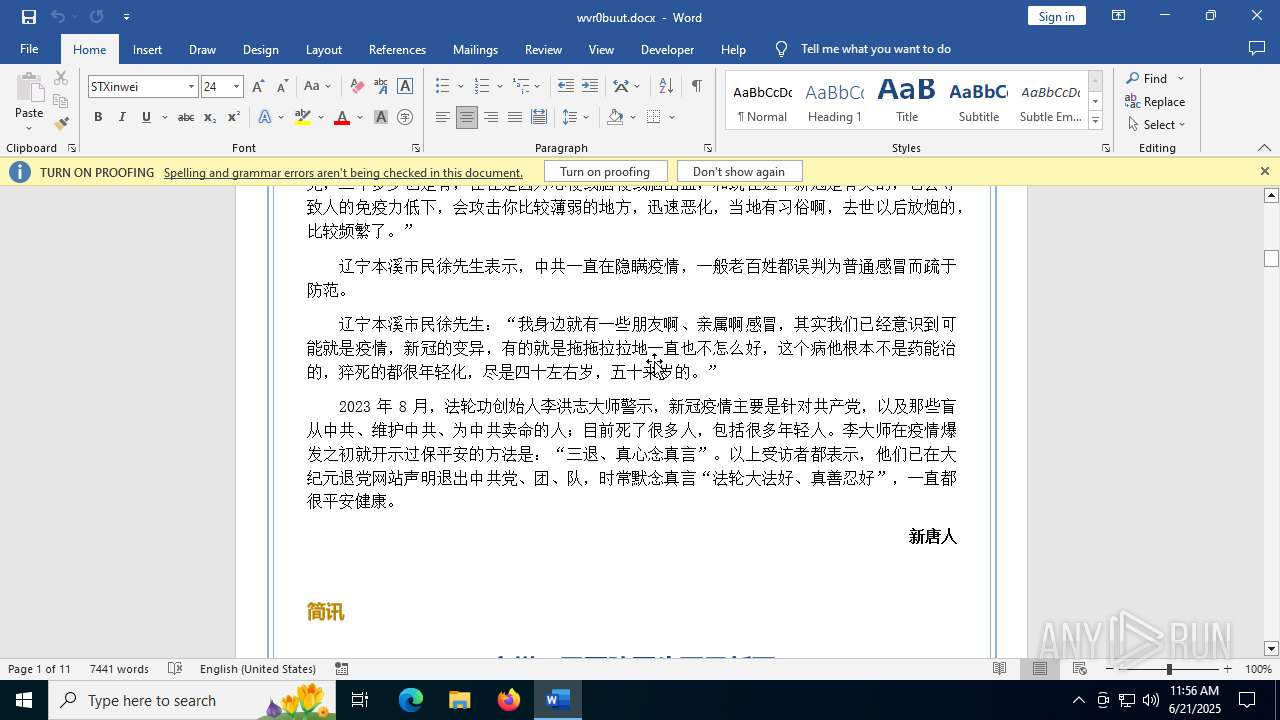The width and height of the screenshot is (1280, 720).
Task: Sort paragraphs A to Z
Action: pyautogui.click(x=666, y=87)
